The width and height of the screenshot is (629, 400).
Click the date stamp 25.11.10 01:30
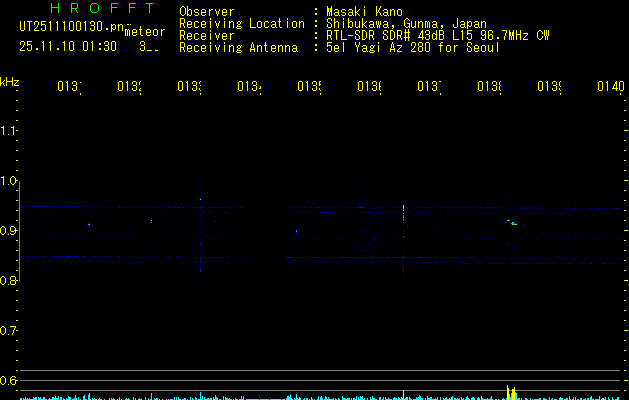click(68, 47)
